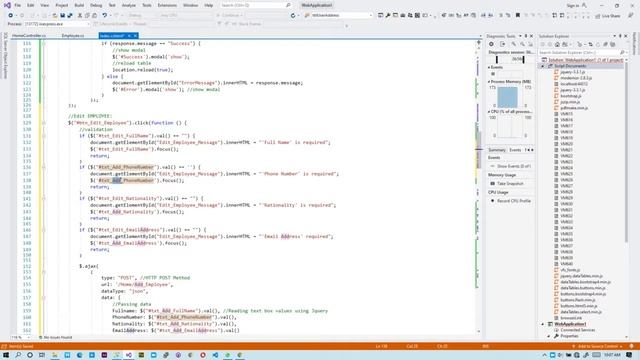Select dataTables.buttons.min.js item
640x360 pixels.
[583, 288]
